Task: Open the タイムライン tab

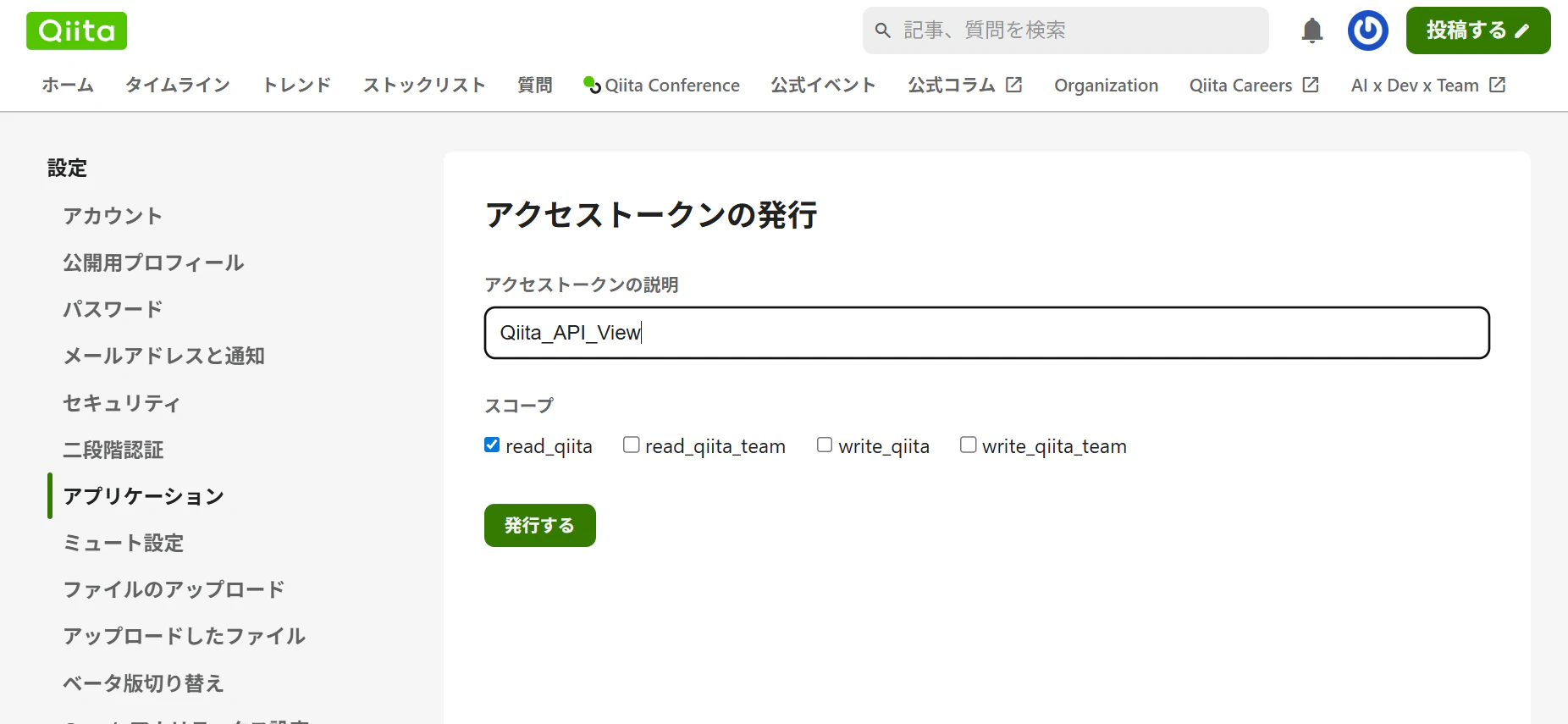Action: [178, 85]
